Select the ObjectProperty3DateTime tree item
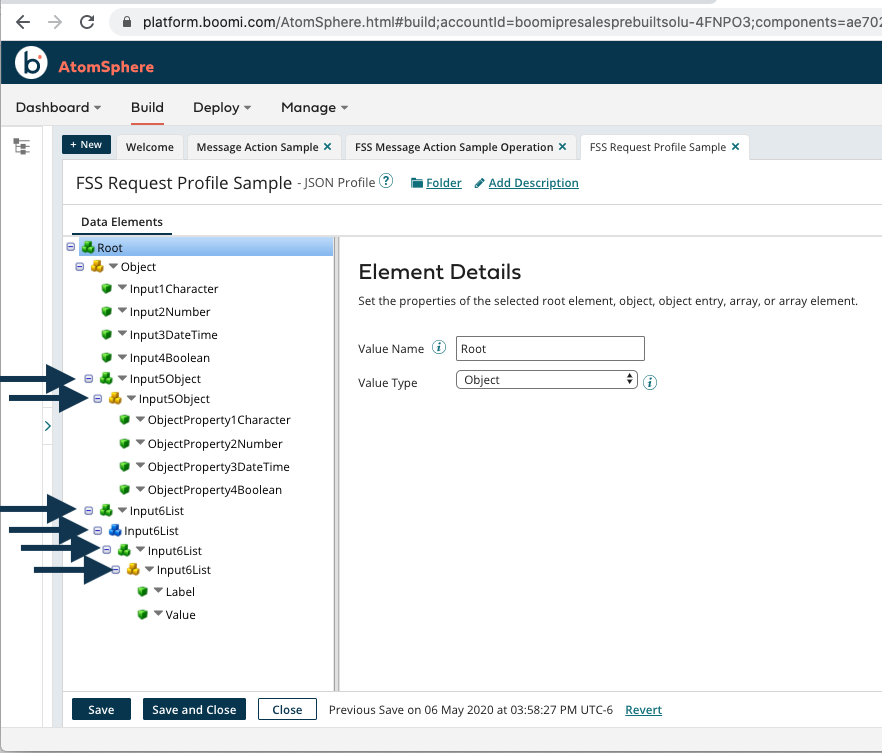Screen dimensions: 882x753 click(218, 467)
